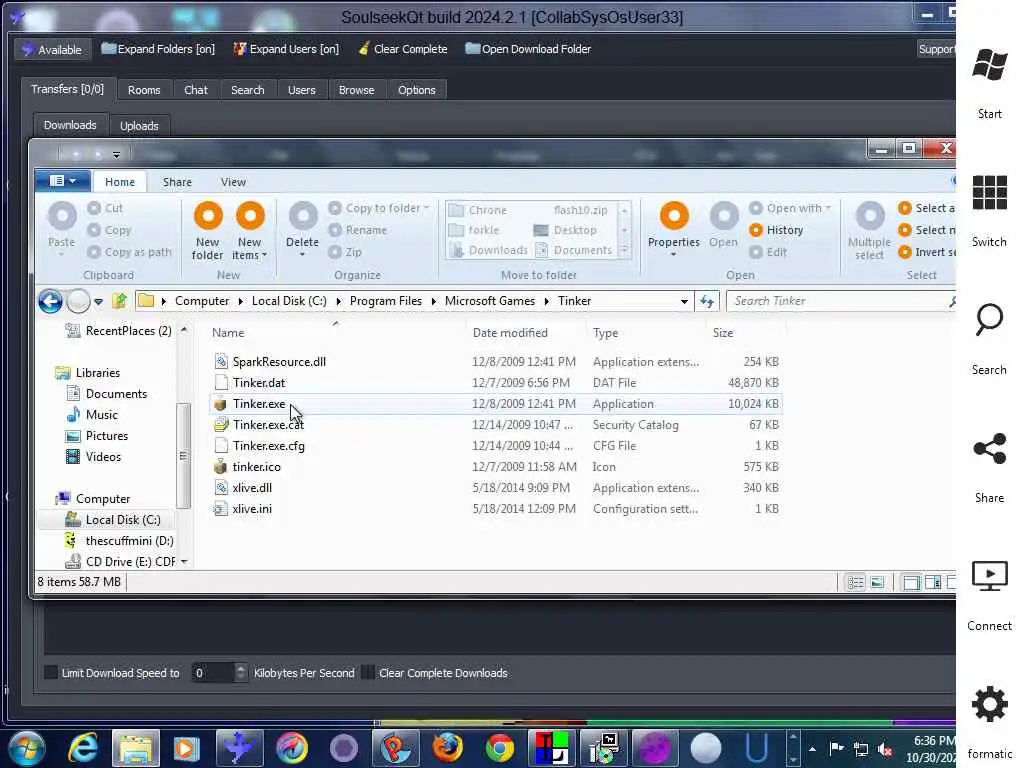Click the Search Tinker input field
Viewport: 1024px width, 768px height.
click(839, 301)
